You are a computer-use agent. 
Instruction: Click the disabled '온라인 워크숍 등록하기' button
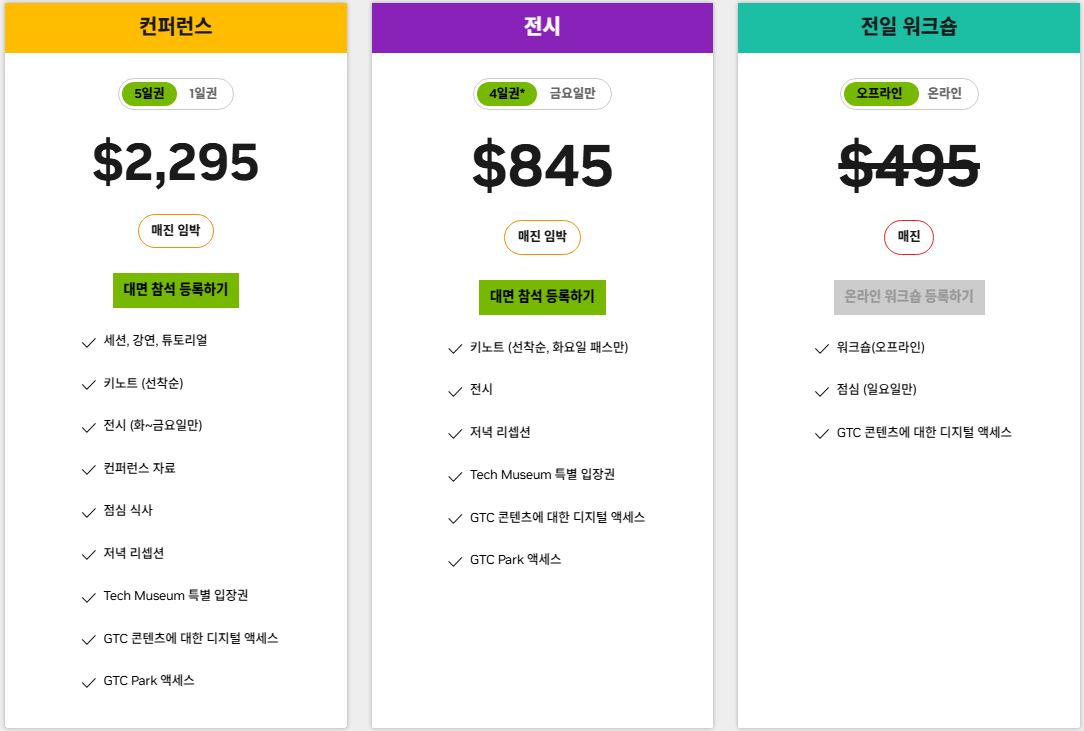click(909, 297)
